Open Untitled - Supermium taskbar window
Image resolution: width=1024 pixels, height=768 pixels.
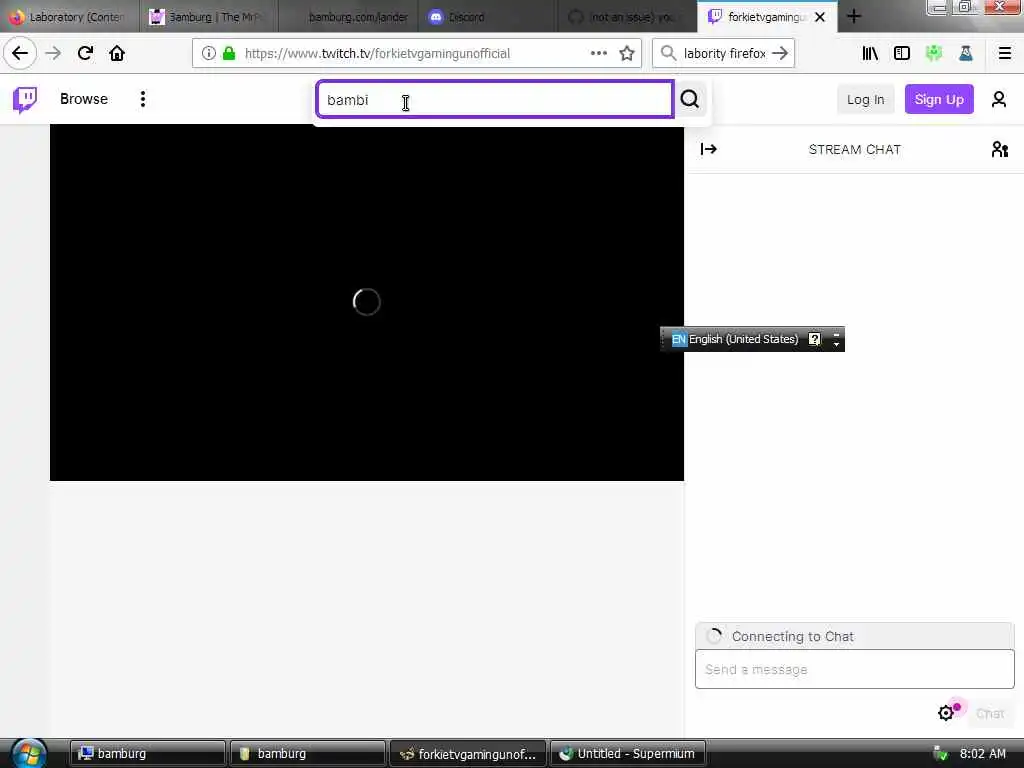[x=628, y=754]
